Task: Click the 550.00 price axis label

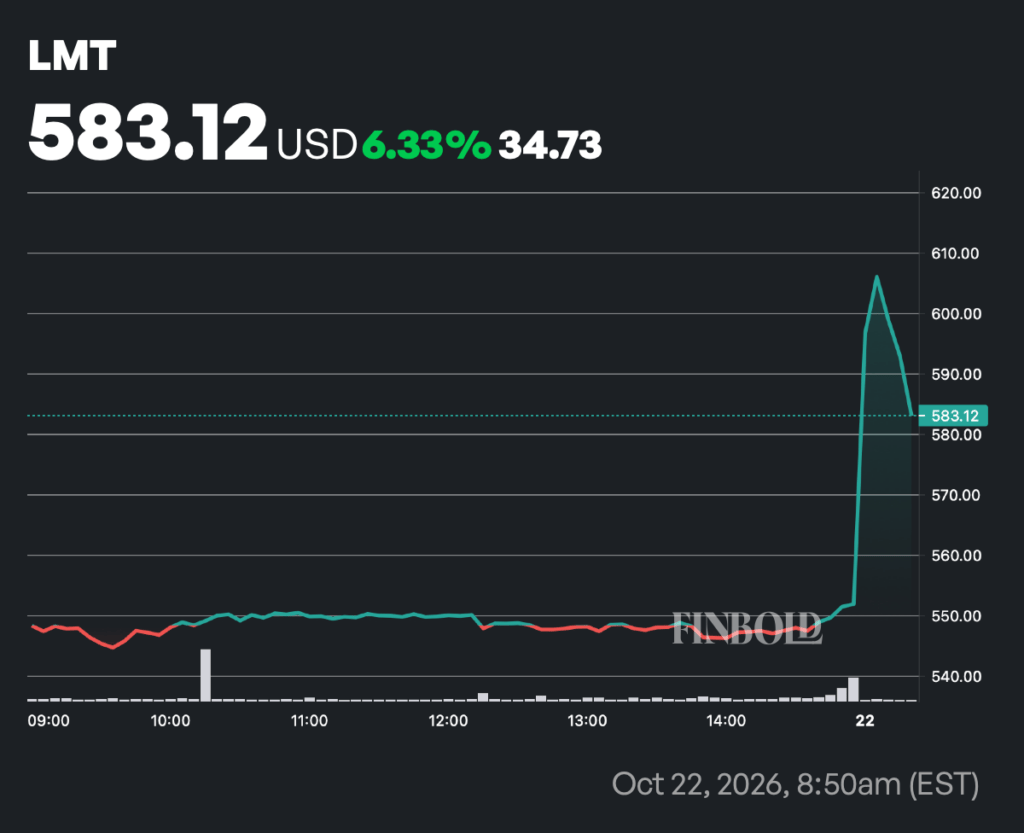Action: 956,616
